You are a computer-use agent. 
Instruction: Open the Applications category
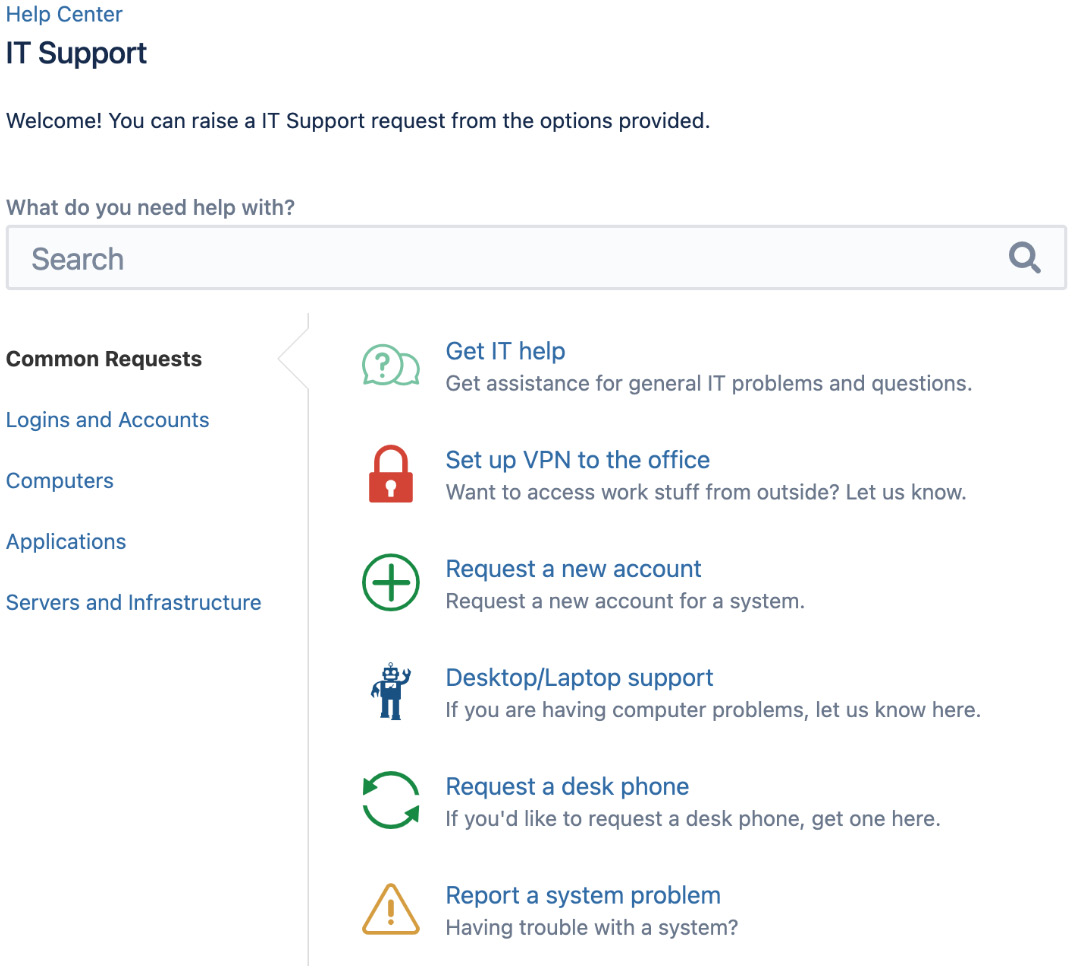click(x=65, y=541)
